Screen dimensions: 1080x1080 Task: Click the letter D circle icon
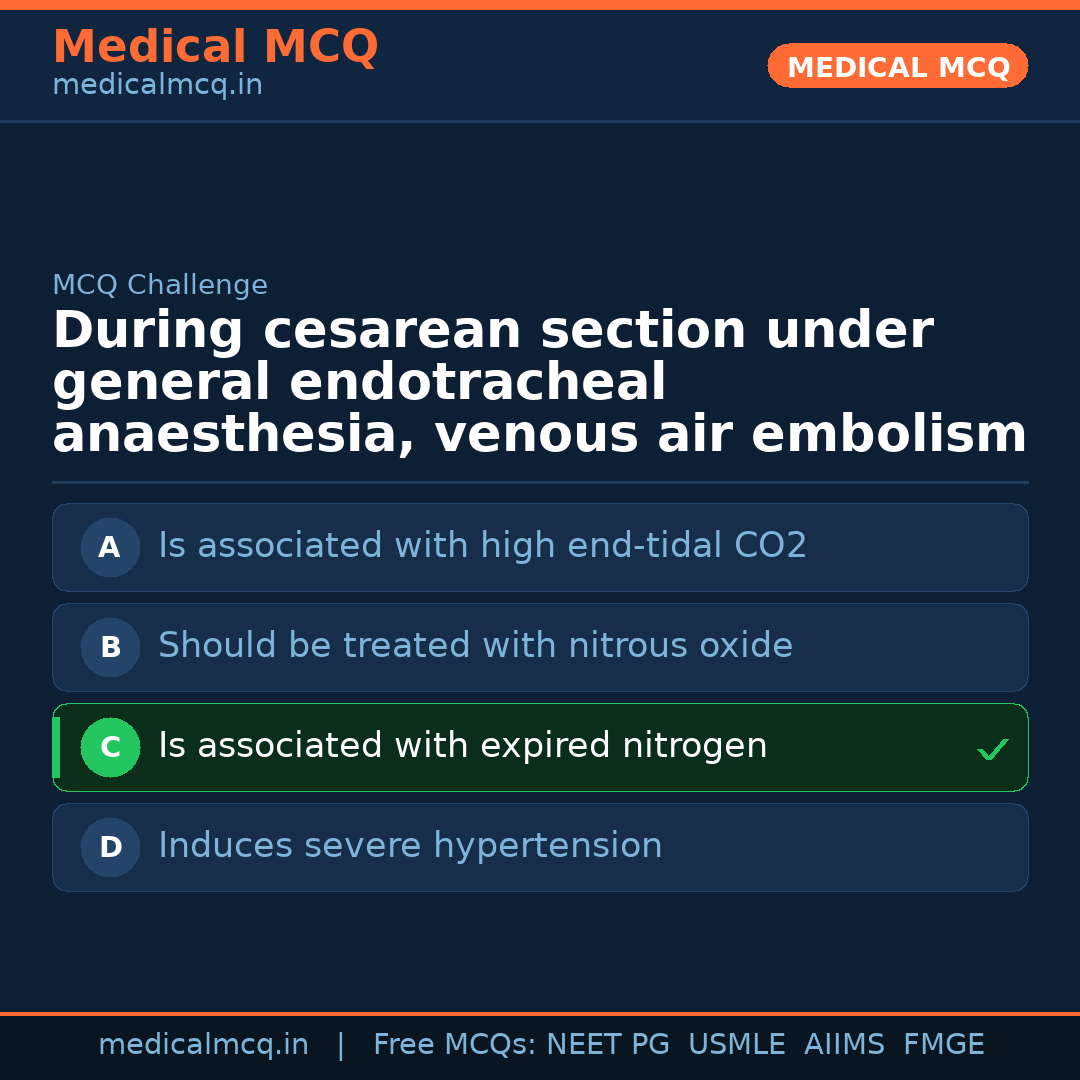(x=110, y=847)
